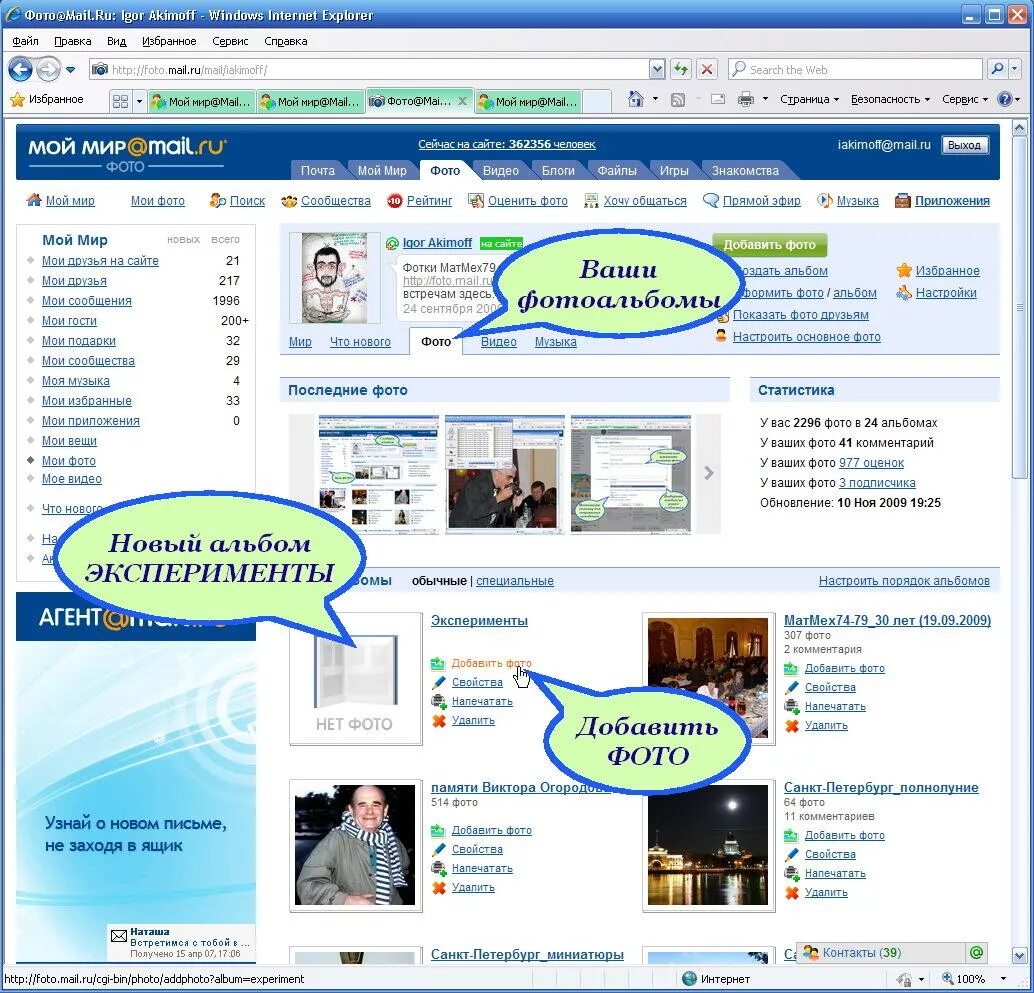Open the Quick Tabs grid icon
Viewport: 1034px width, 993px height.
pos(120,102)
